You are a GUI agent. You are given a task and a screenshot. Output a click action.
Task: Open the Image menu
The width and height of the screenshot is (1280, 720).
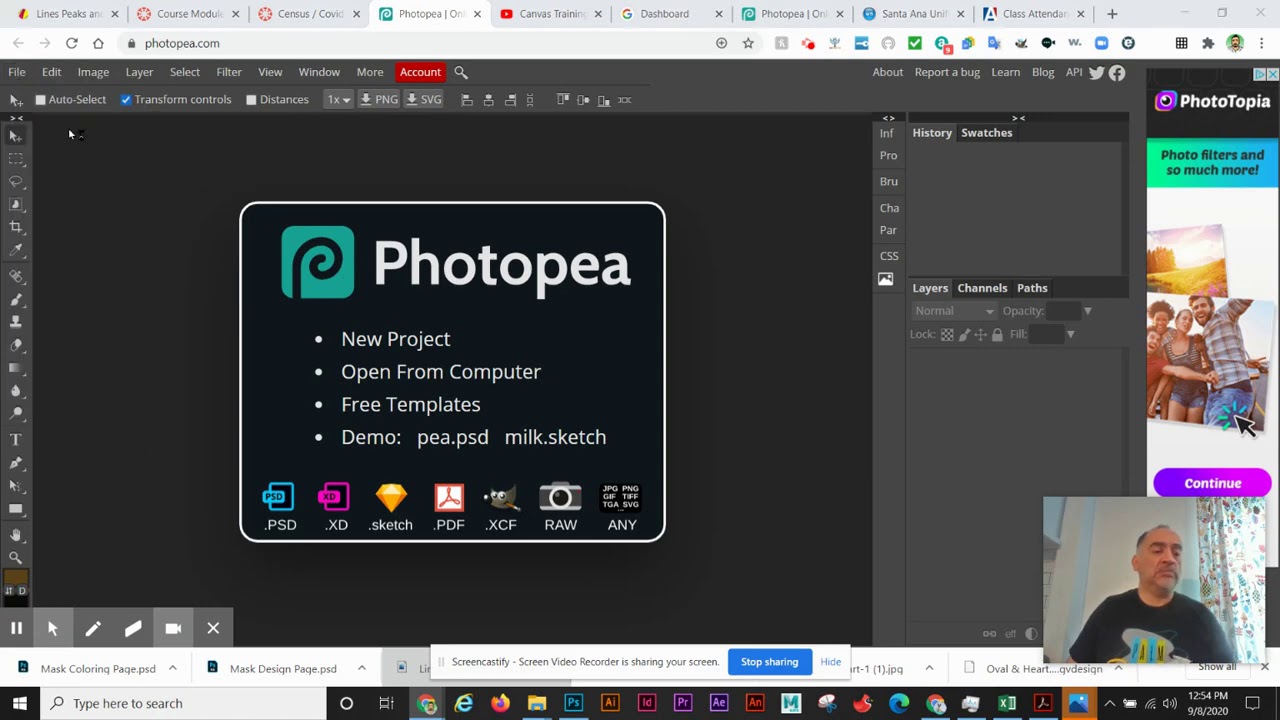pos(93,72)
